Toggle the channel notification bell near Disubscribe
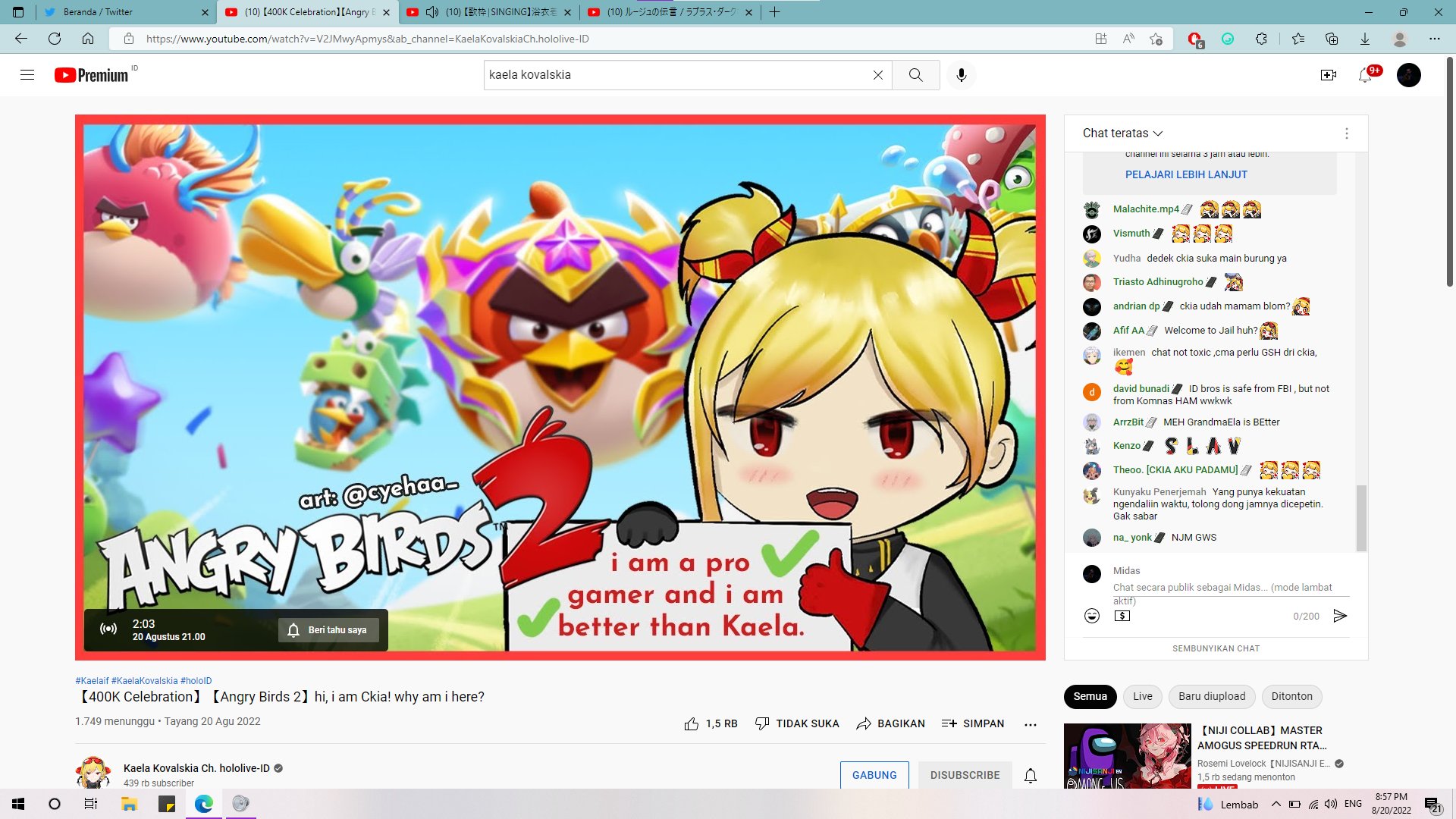The width and height of the screenshot is (1456, 819). [1030, 775]
